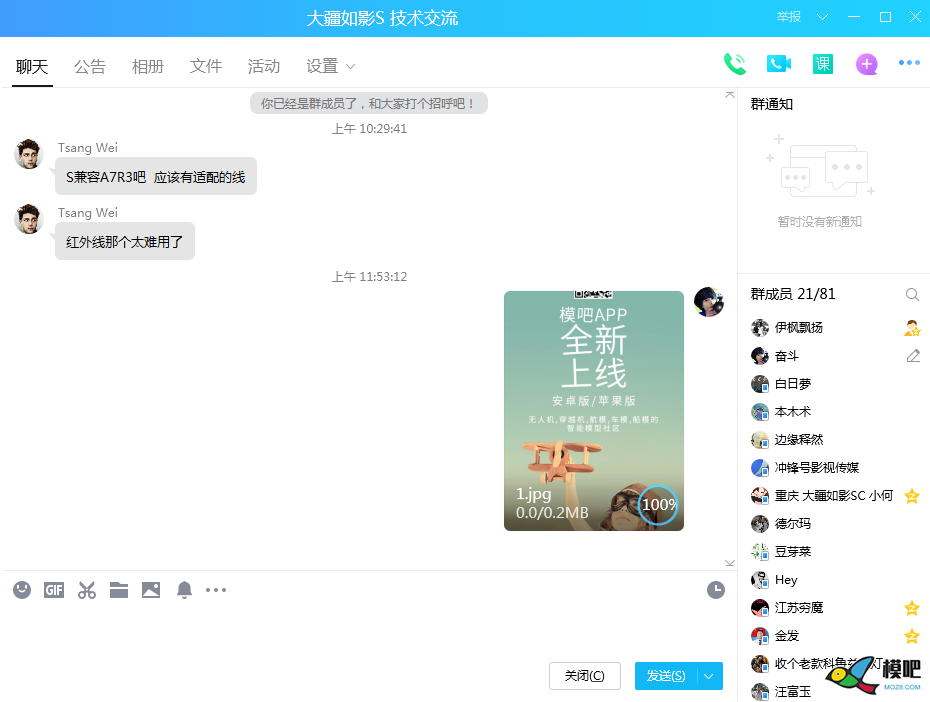Open the group class icon
Image resolution: width=930 pixels, height=702 pixels.
823,63
